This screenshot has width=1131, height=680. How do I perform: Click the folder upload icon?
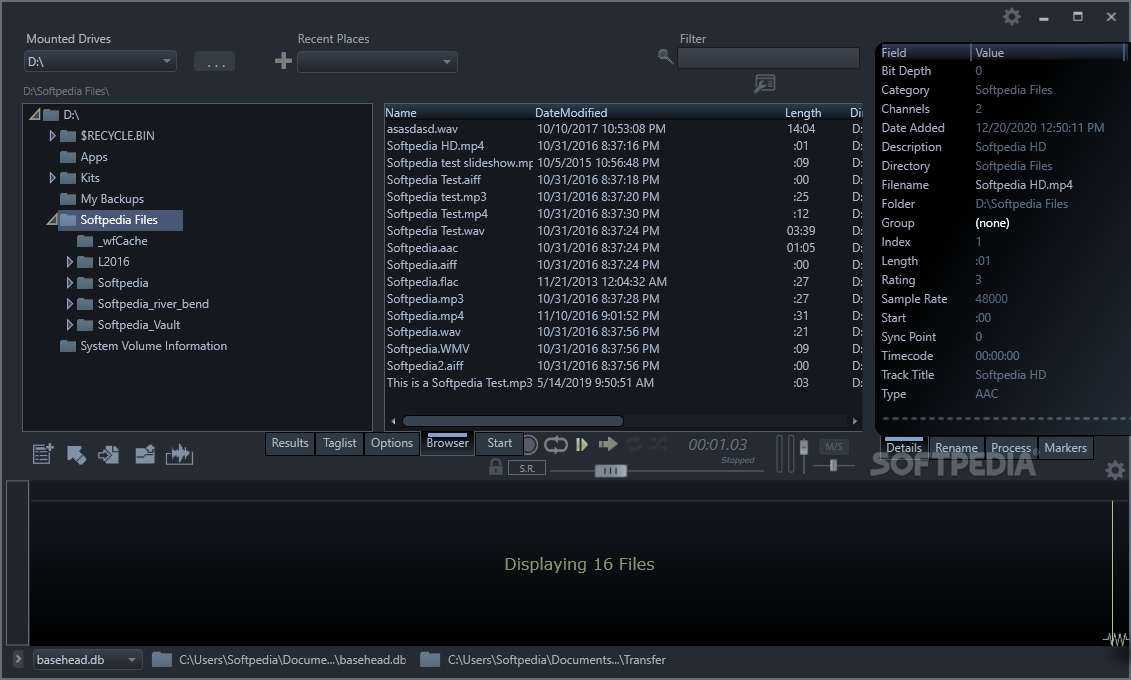[x=145, y=454]
